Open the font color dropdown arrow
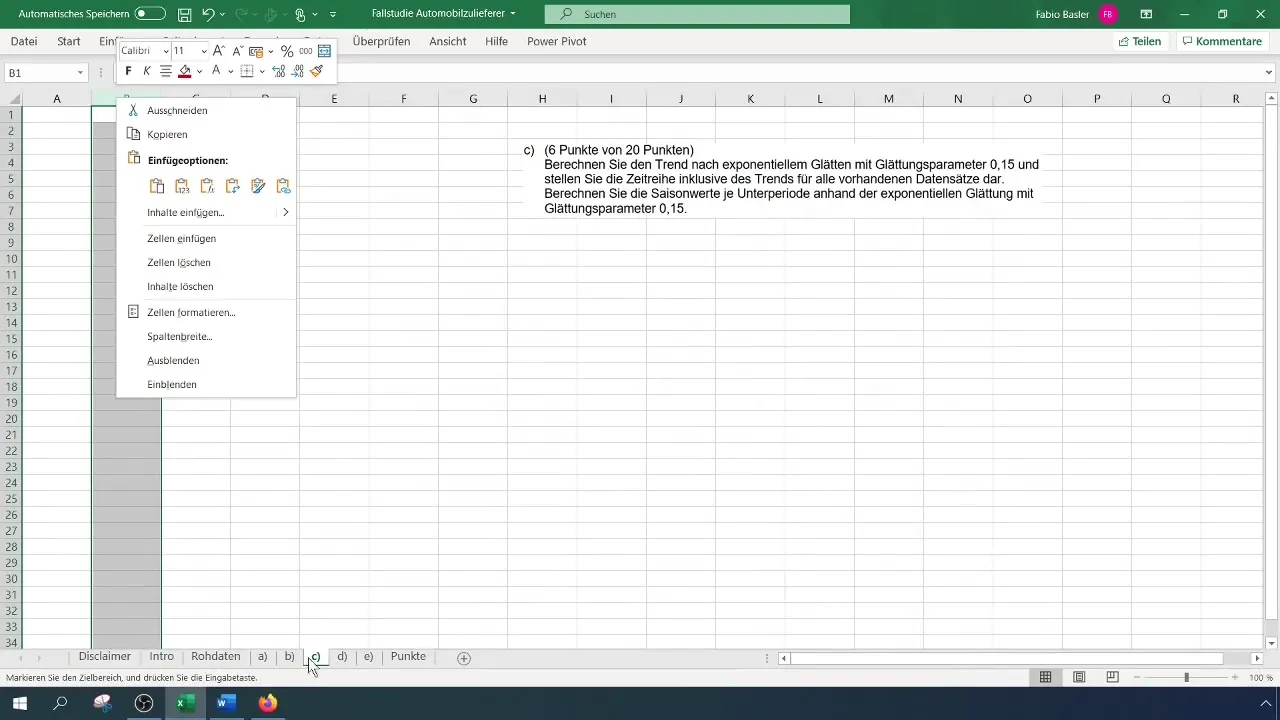Viewport: 1280px width, 720px height. coord(230,71)
